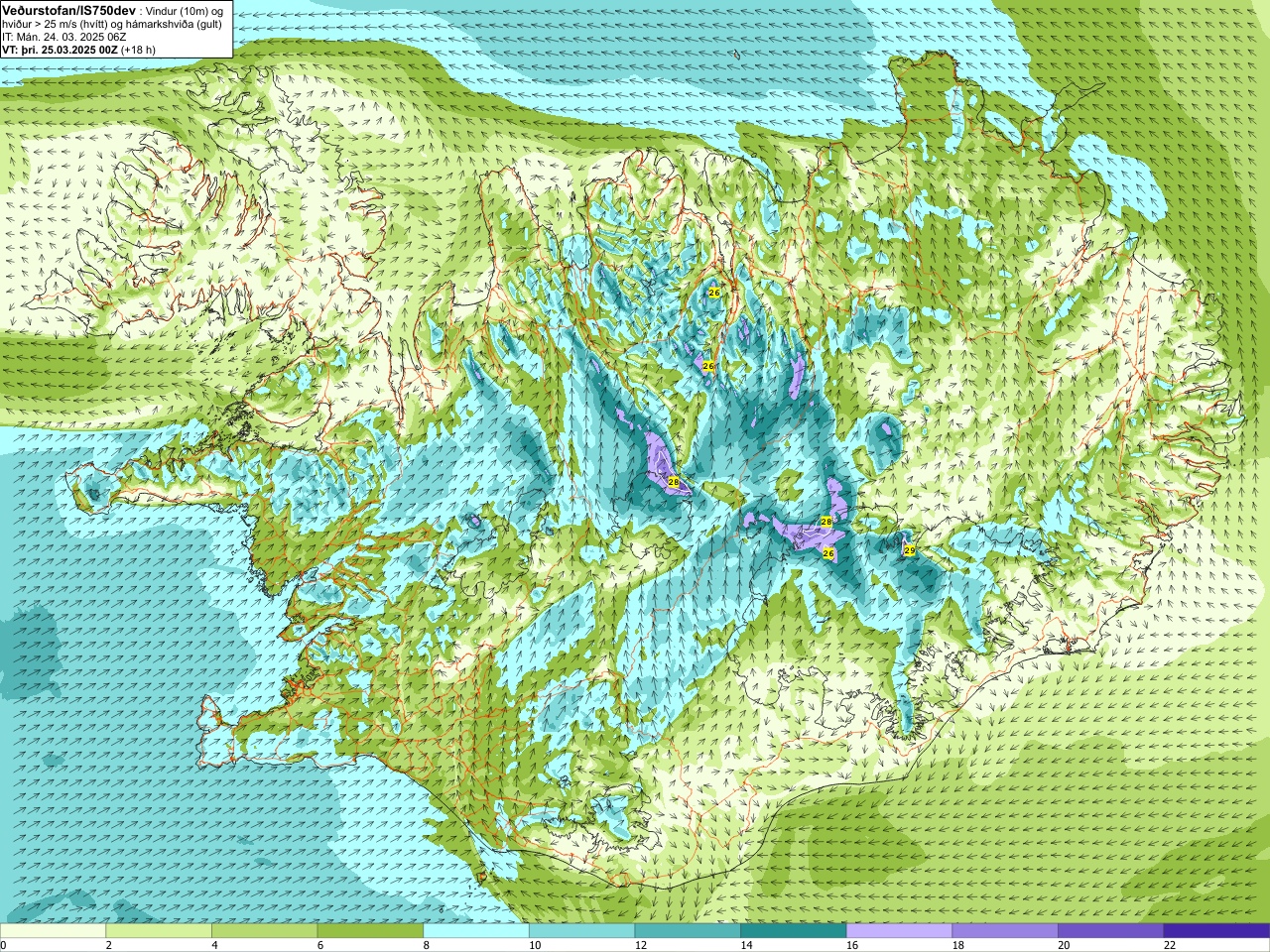Viewport: 1270px width, 952px height.
Task: Select the 6–8 m/s olive green legend swatch
Action: pyautogui.click(x=370, y=931)
